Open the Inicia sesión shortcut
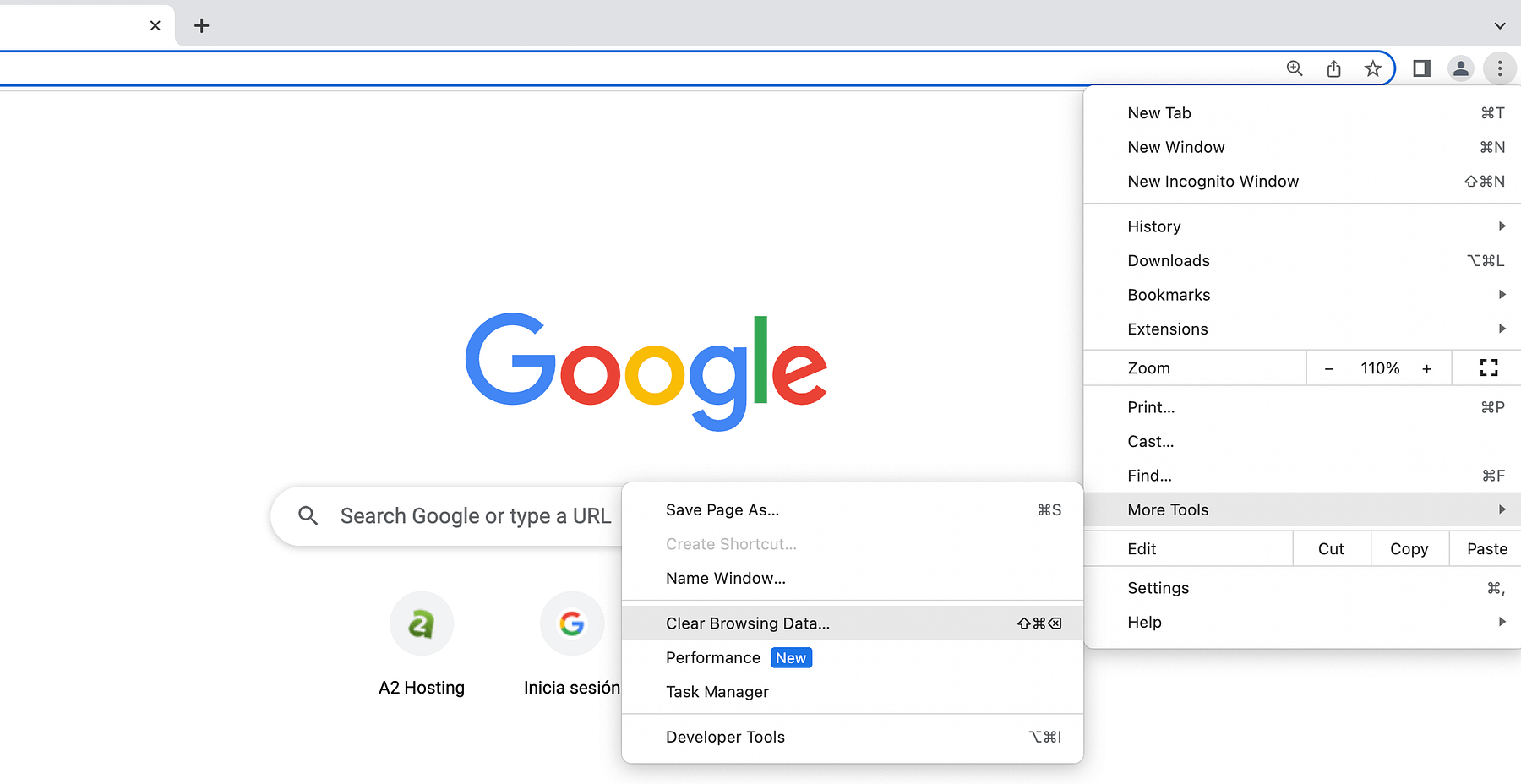The height and width of the screenshot is (784, 1521). point(572,623)
